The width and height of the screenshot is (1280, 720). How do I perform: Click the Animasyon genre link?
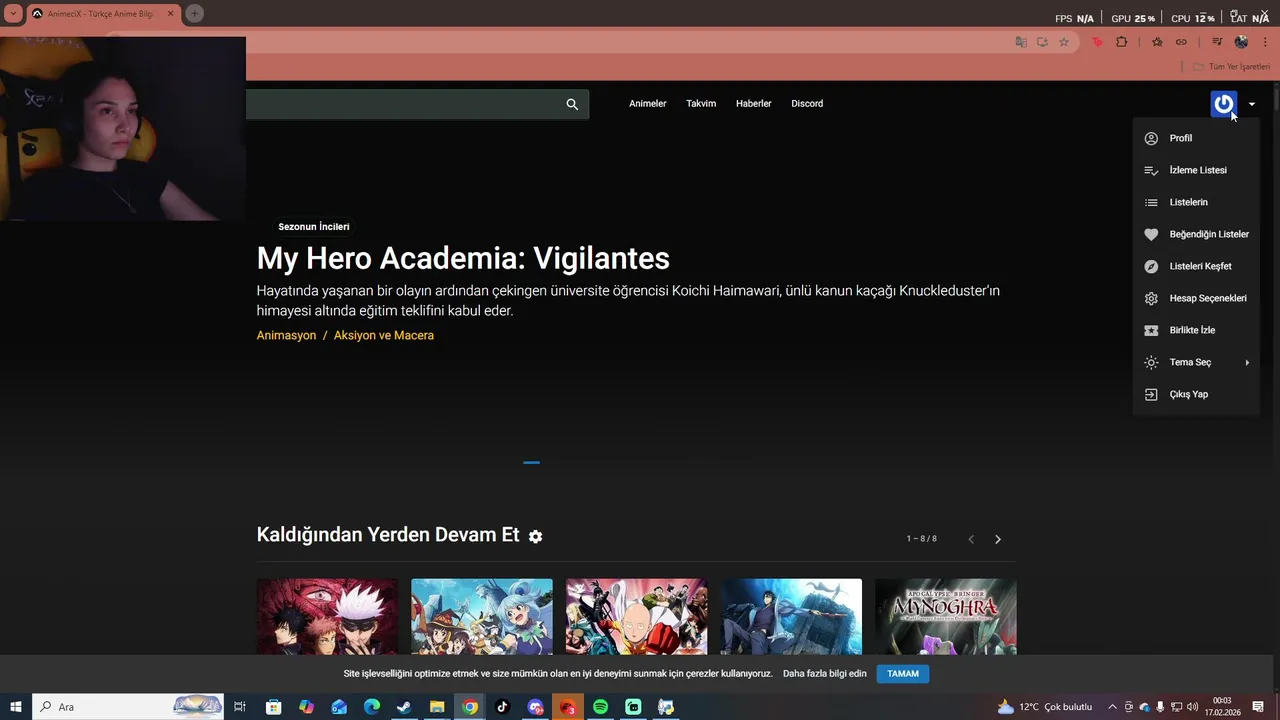(286, 335)
